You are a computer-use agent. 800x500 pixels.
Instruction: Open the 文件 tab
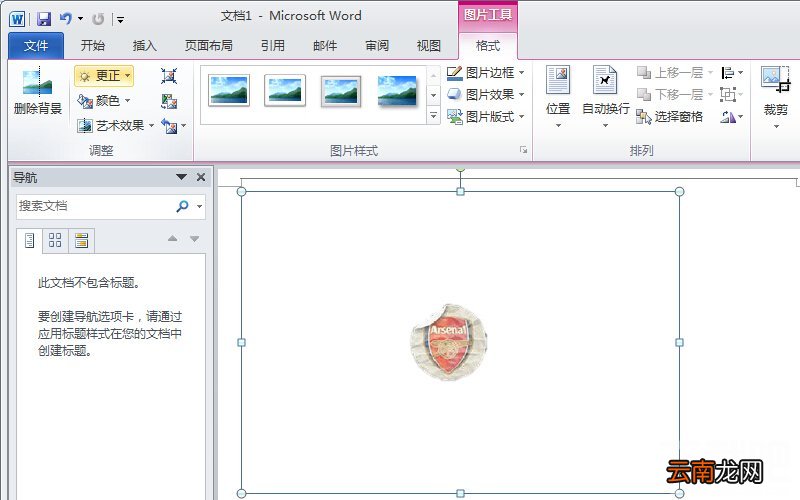[36, 46]
